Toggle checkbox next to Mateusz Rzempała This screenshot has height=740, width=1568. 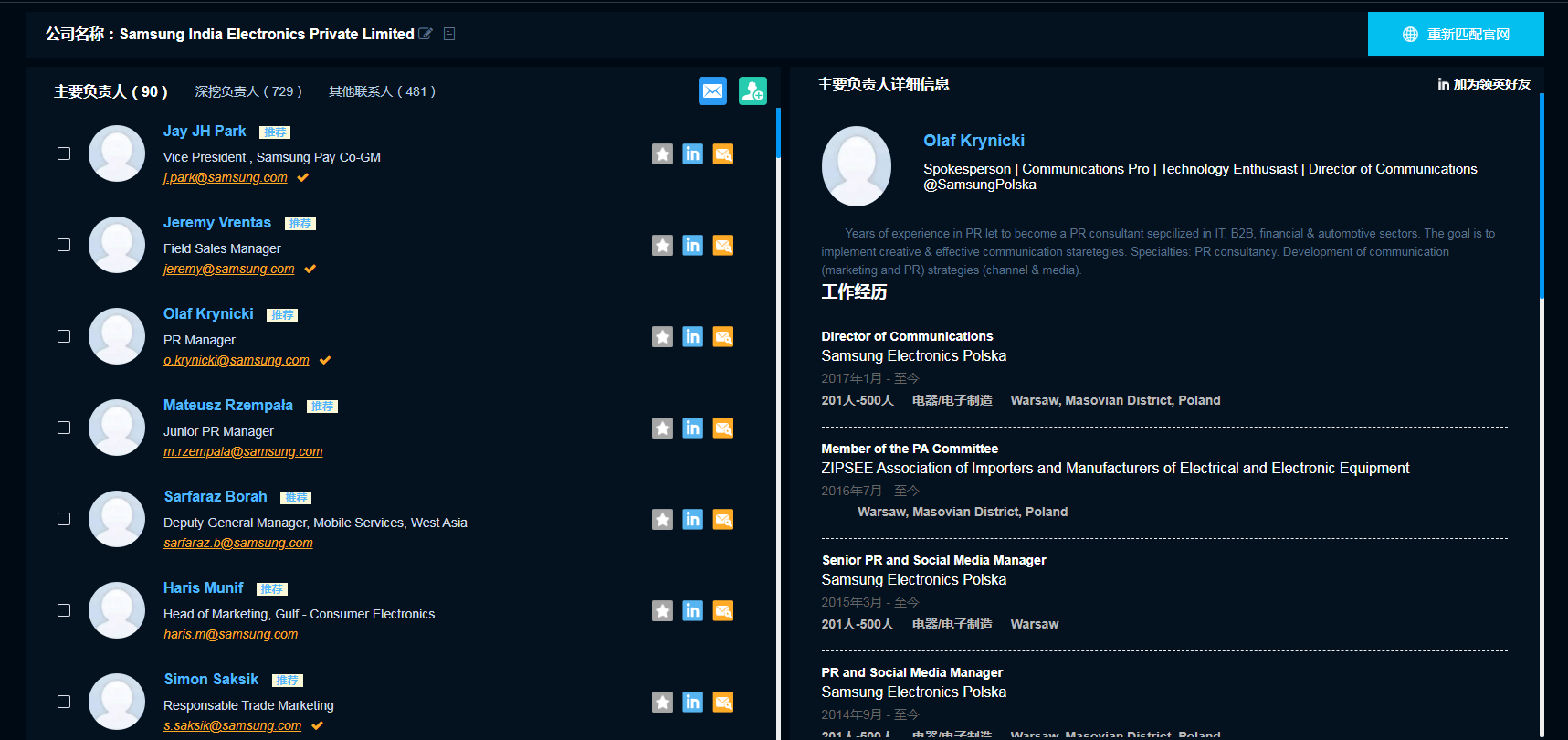coord(64,428)
